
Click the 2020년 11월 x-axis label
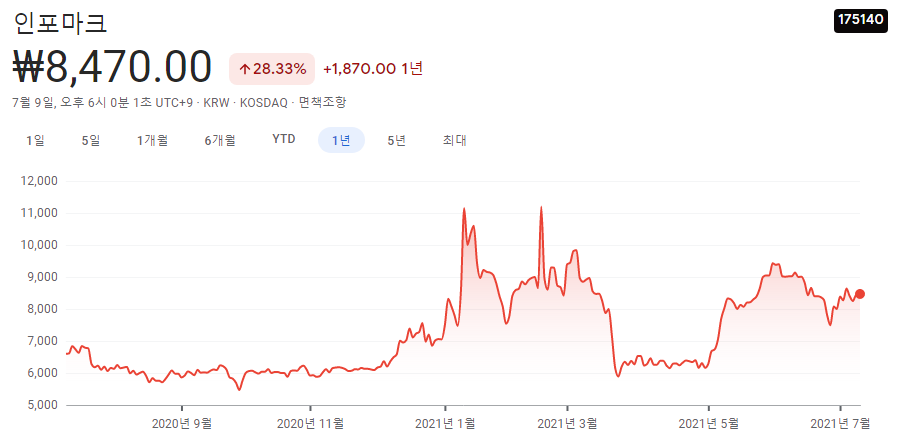coord(310,424)
